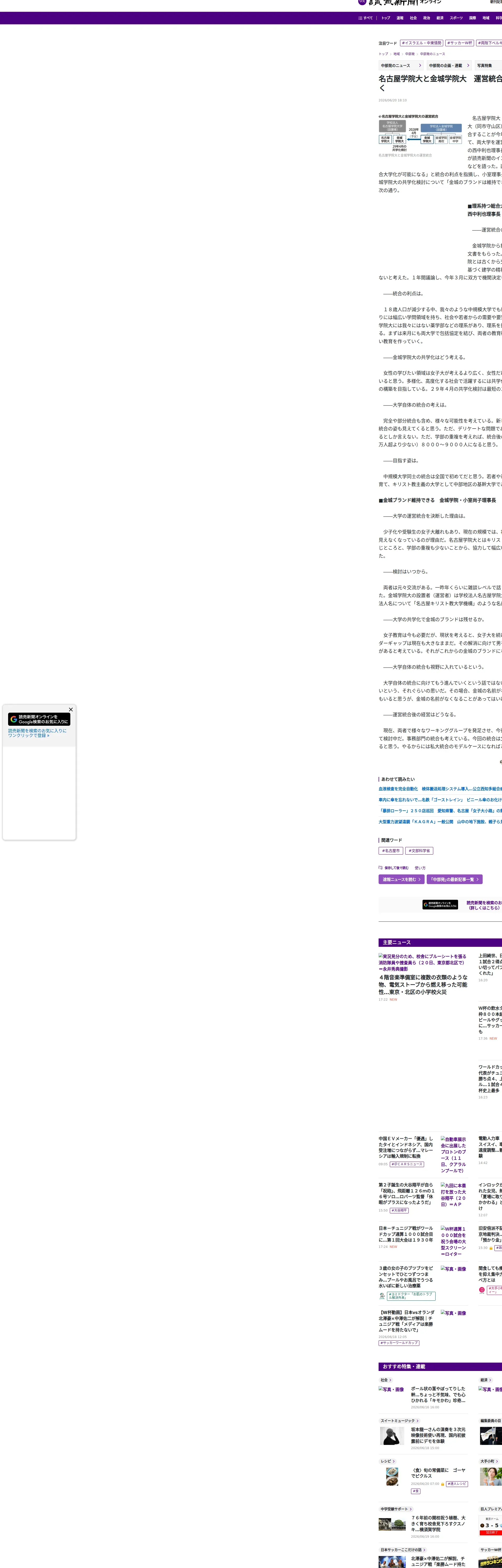Open the 3歳の女の子 プール article
This screenshot has width=502, height=1568.
[406, 1277]
